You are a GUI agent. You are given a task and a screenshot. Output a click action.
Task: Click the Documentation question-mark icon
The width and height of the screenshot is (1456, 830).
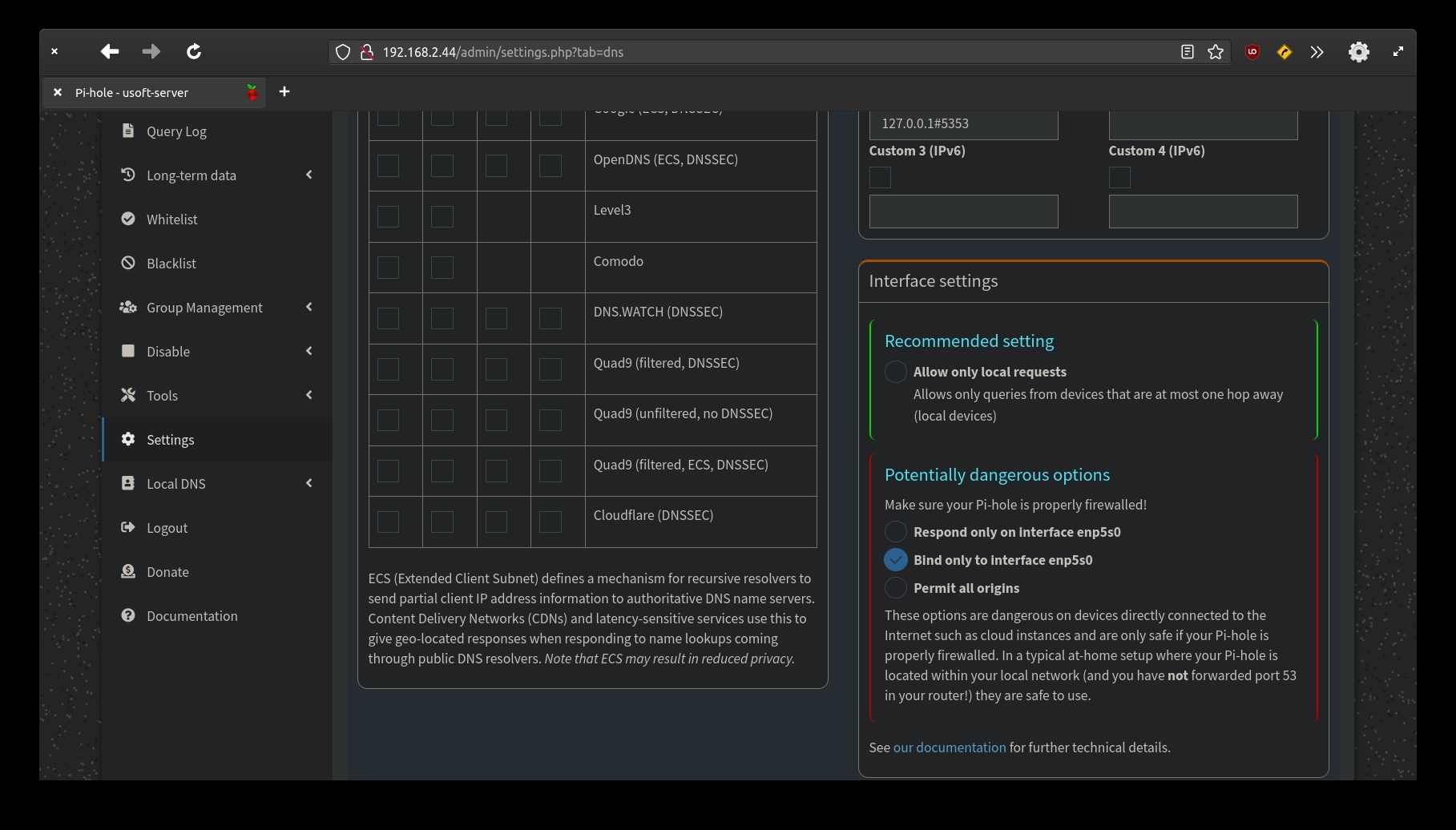click(x=128, y=615)
